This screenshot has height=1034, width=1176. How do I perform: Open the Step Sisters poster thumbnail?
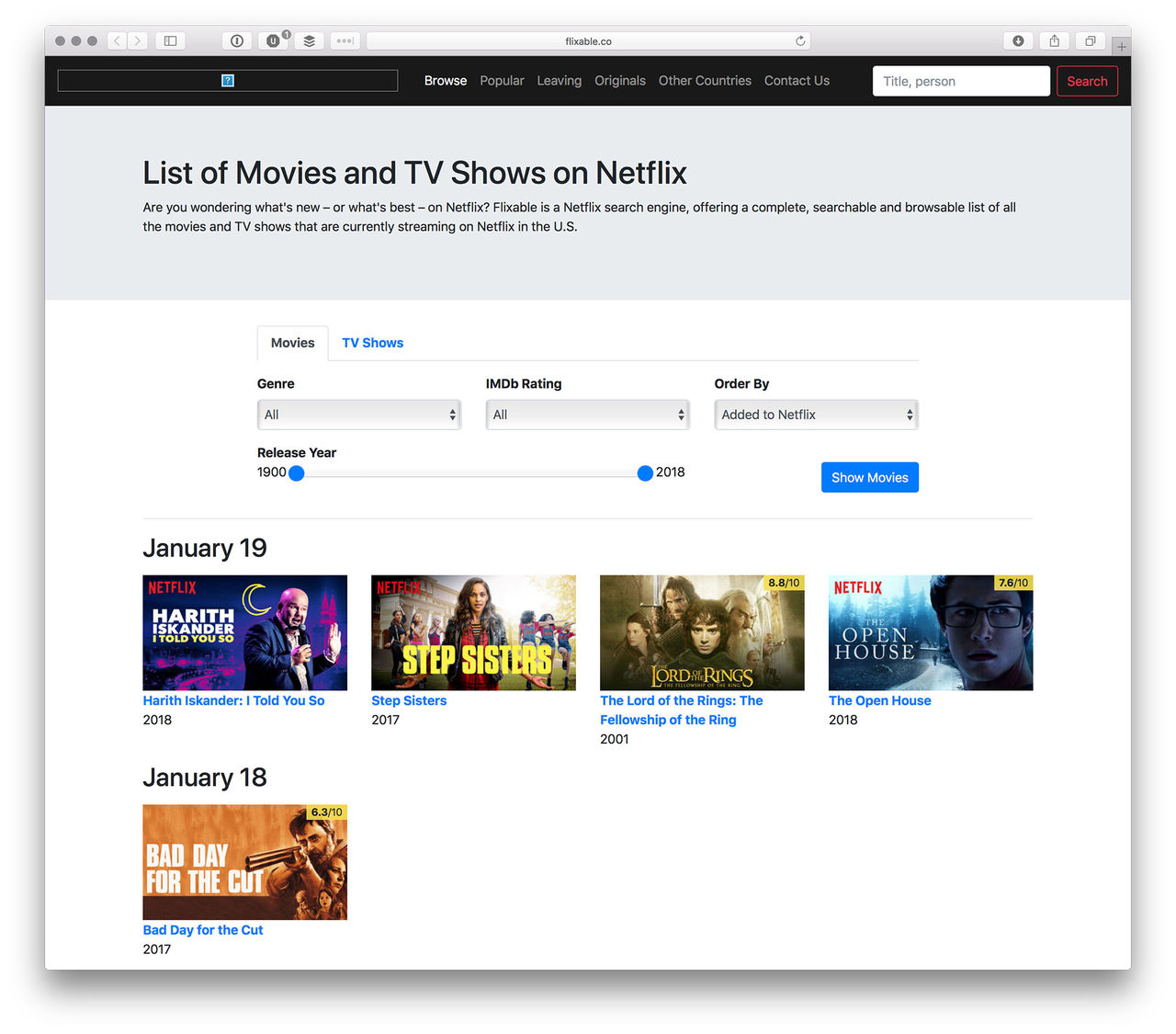click(x=473, y=632)
